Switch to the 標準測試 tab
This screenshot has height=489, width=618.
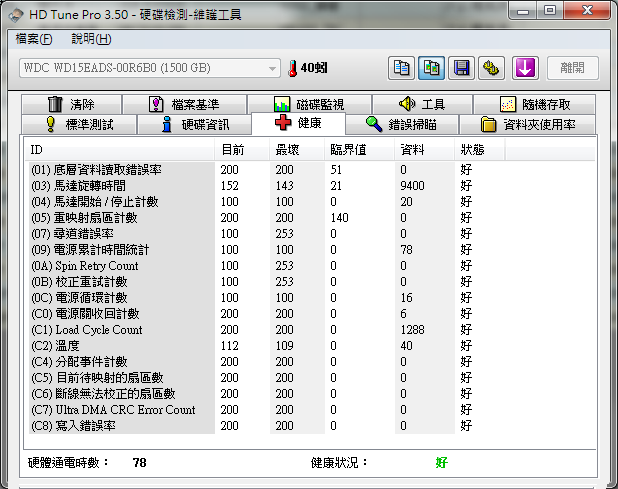point(79,125)
